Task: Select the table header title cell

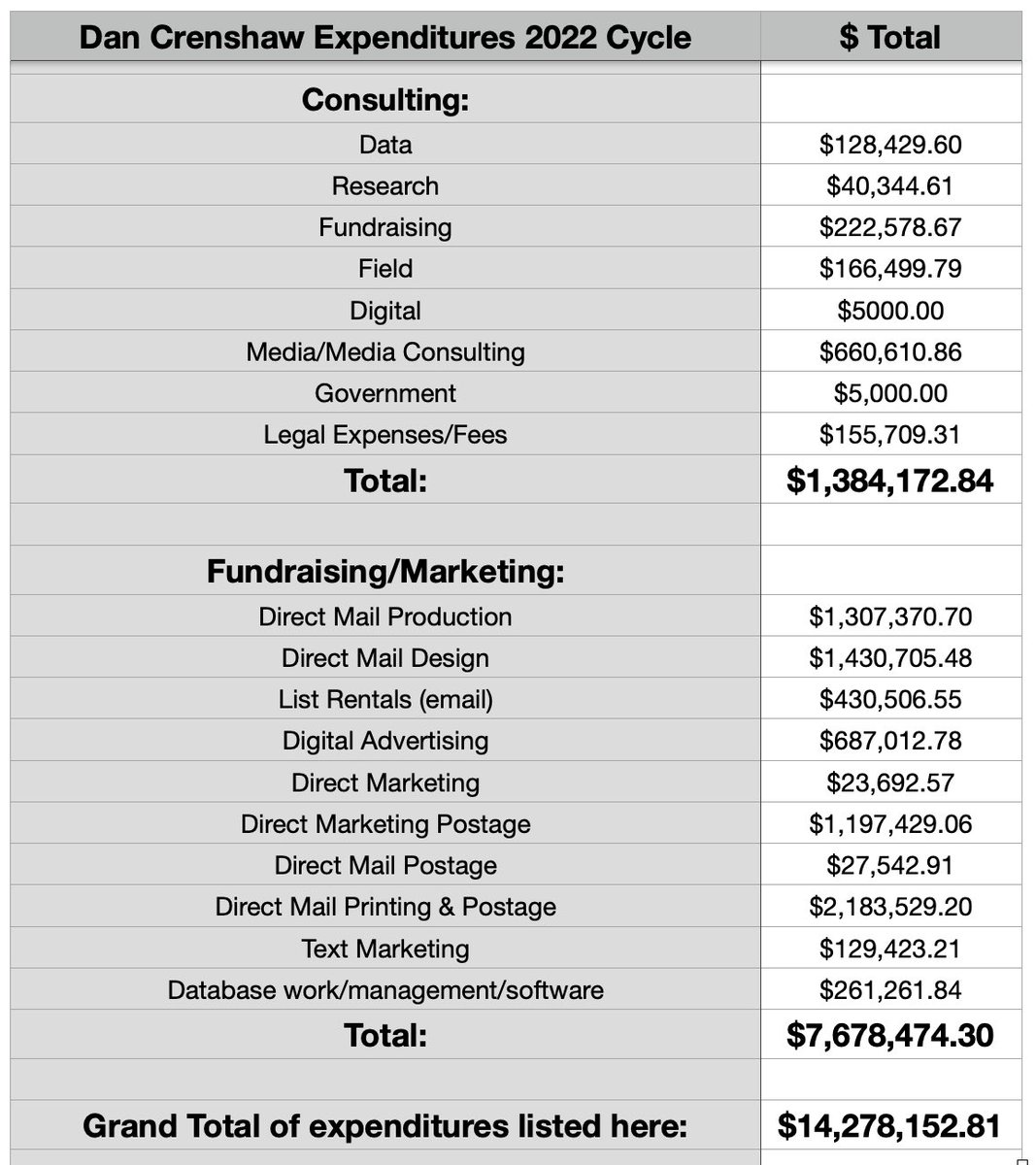Action: coord(384,38)
